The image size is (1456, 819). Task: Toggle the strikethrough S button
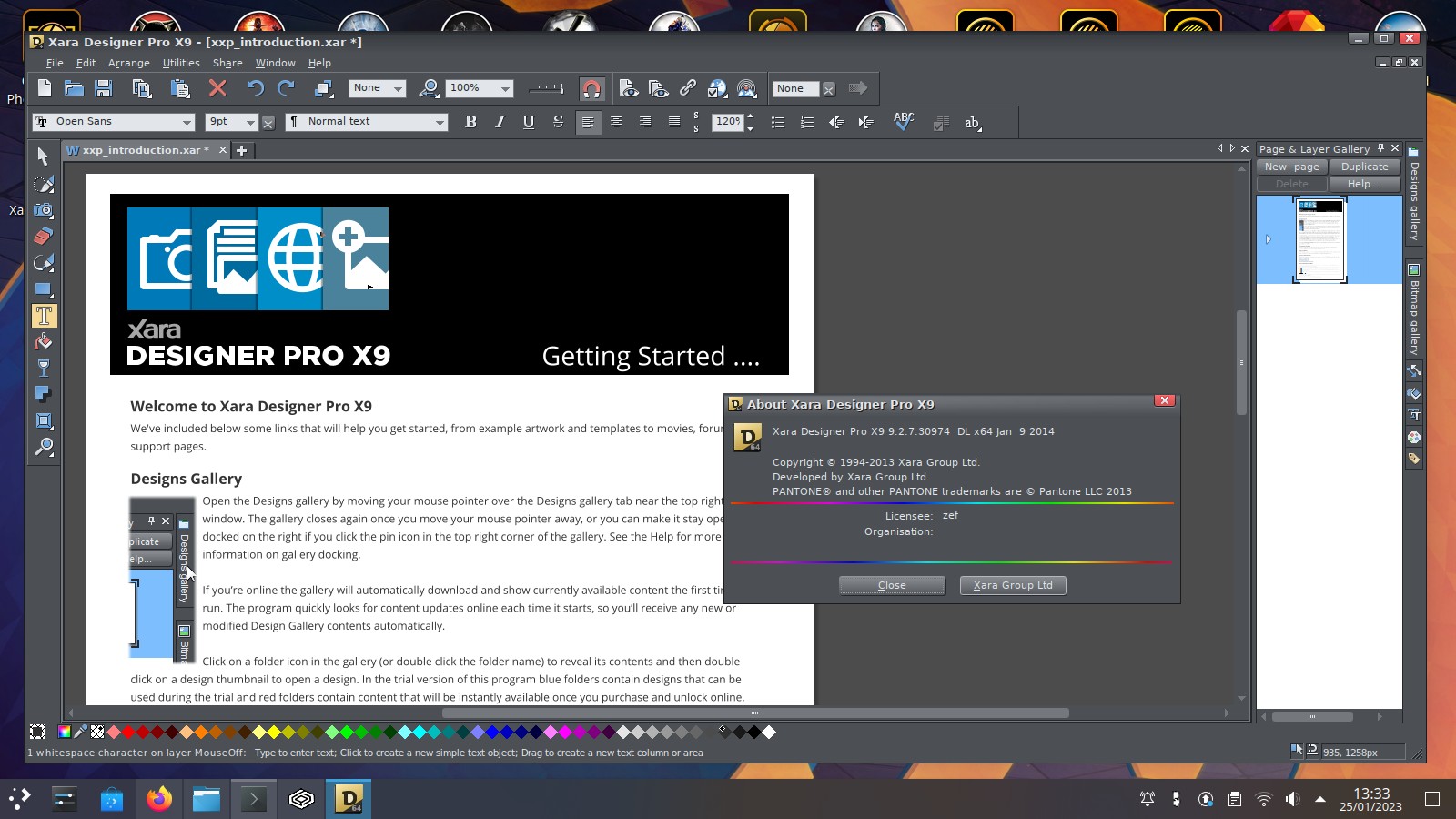[558, 122]
